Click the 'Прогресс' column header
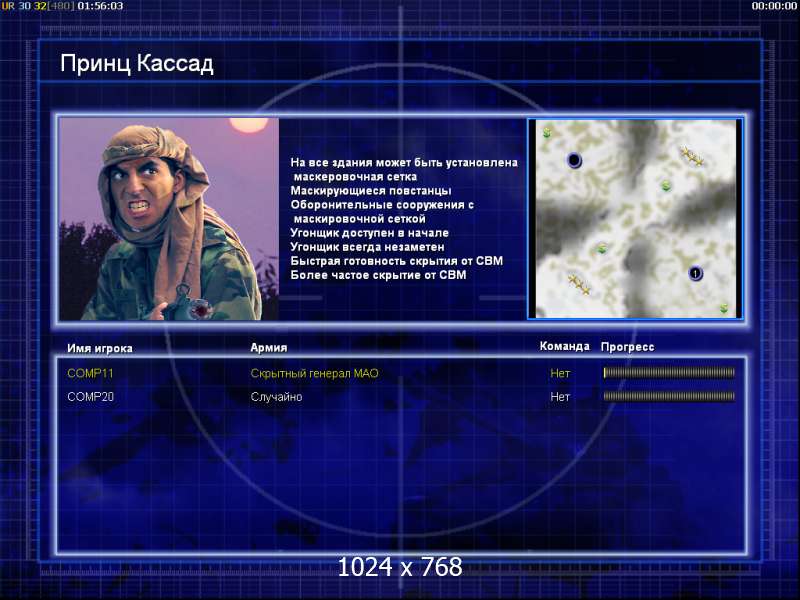Image resolution: width=800 pixels, height=600 pixels. pyautogui.click(x=627, y=347)
